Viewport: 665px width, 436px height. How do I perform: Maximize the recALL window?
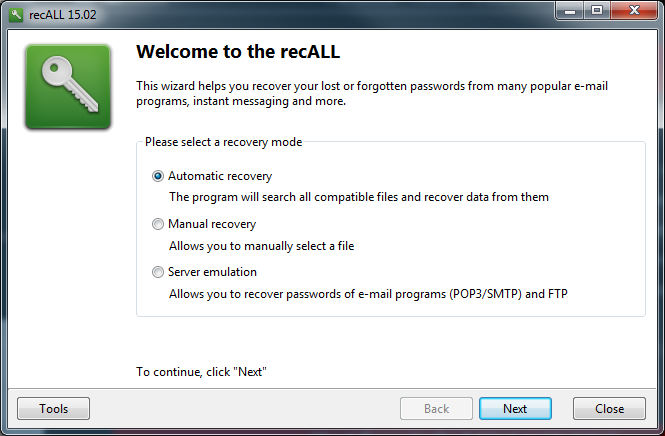[597, 11]
